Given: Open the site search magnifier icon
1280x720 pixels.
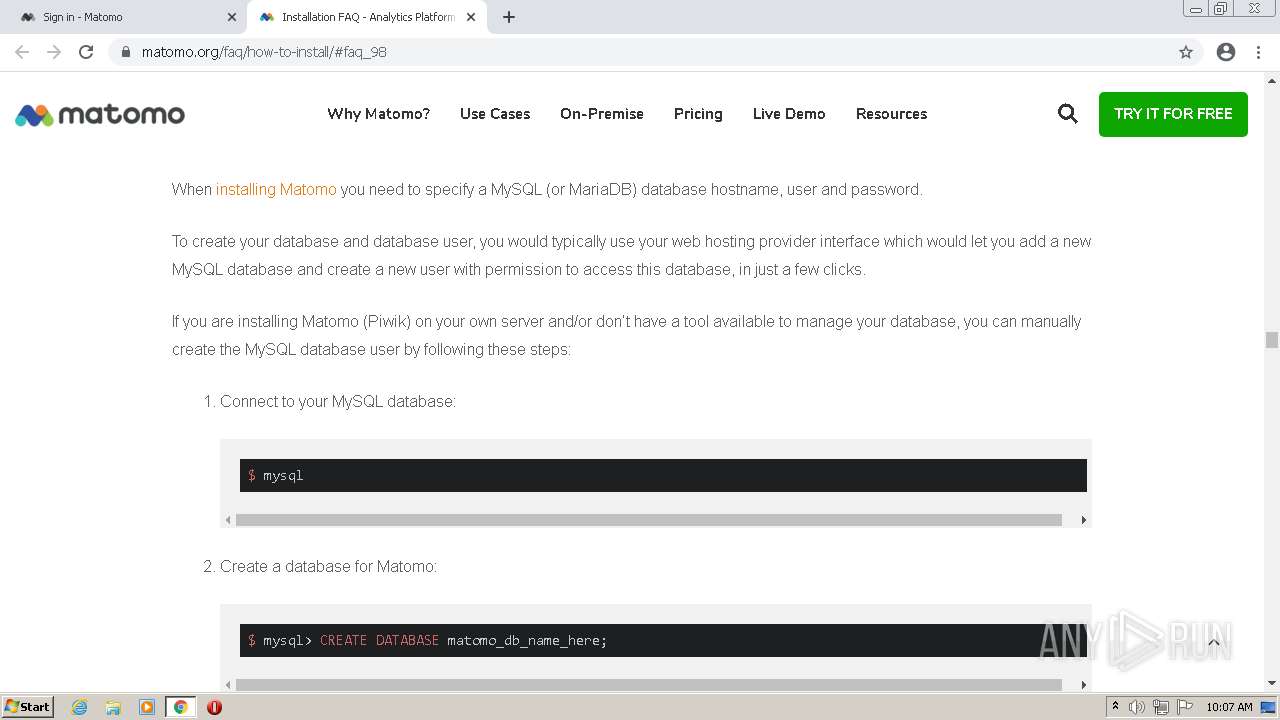Looking at the screenshot, I should pos(1068,114).
